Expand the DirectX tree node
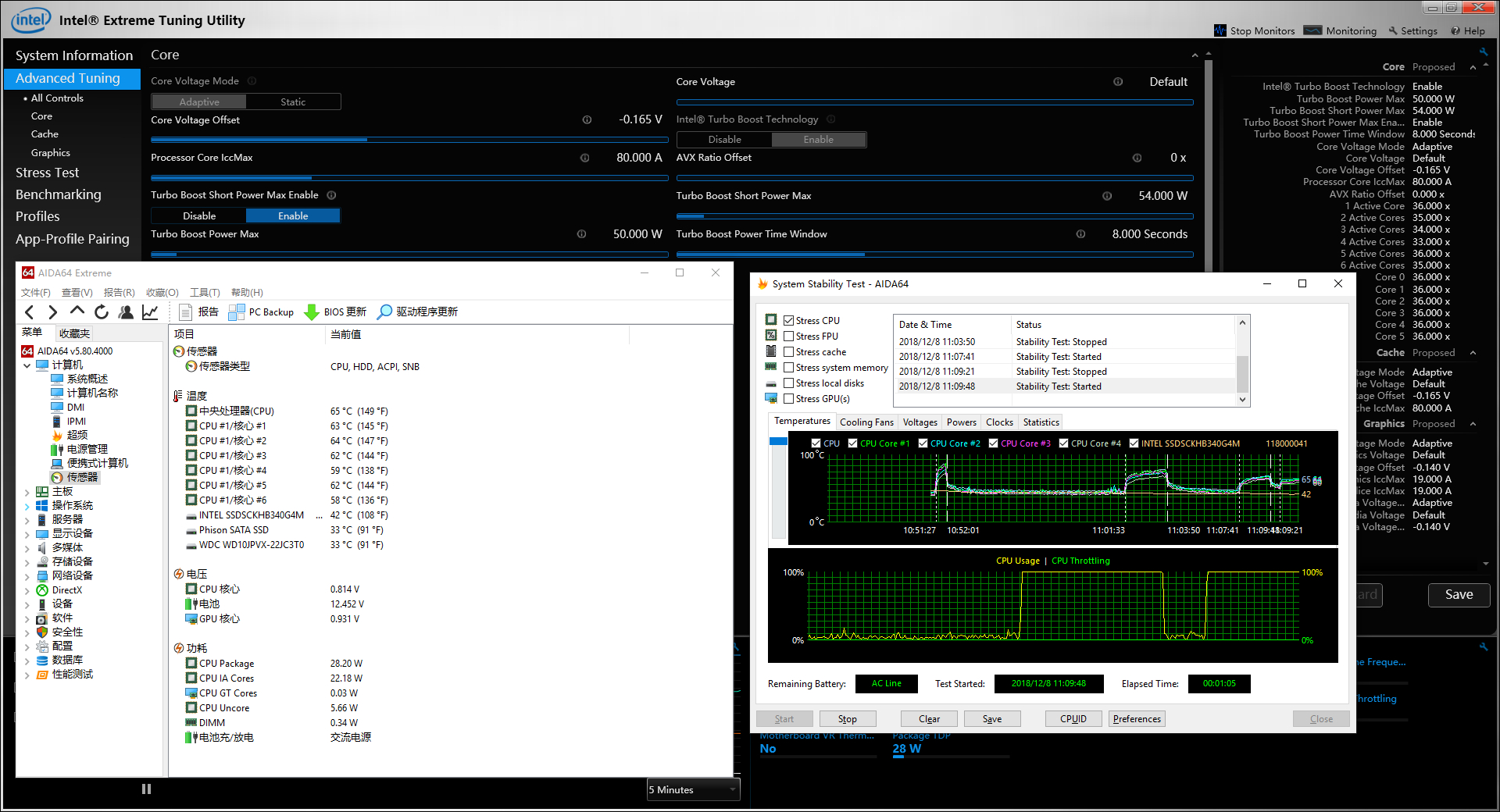 click(x=27, y=590)
